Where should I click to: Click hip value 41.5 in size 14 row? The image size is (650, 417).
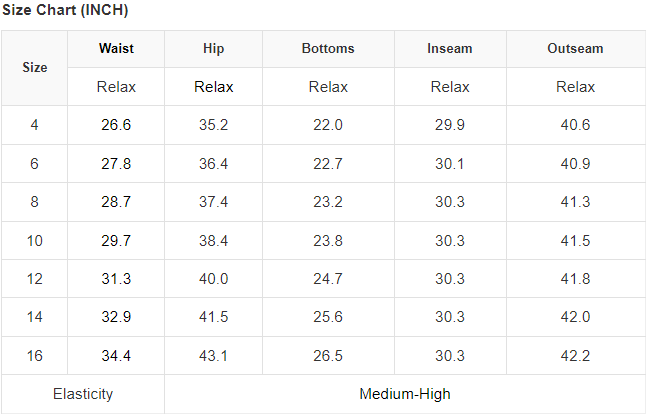[x=213, y=317]
